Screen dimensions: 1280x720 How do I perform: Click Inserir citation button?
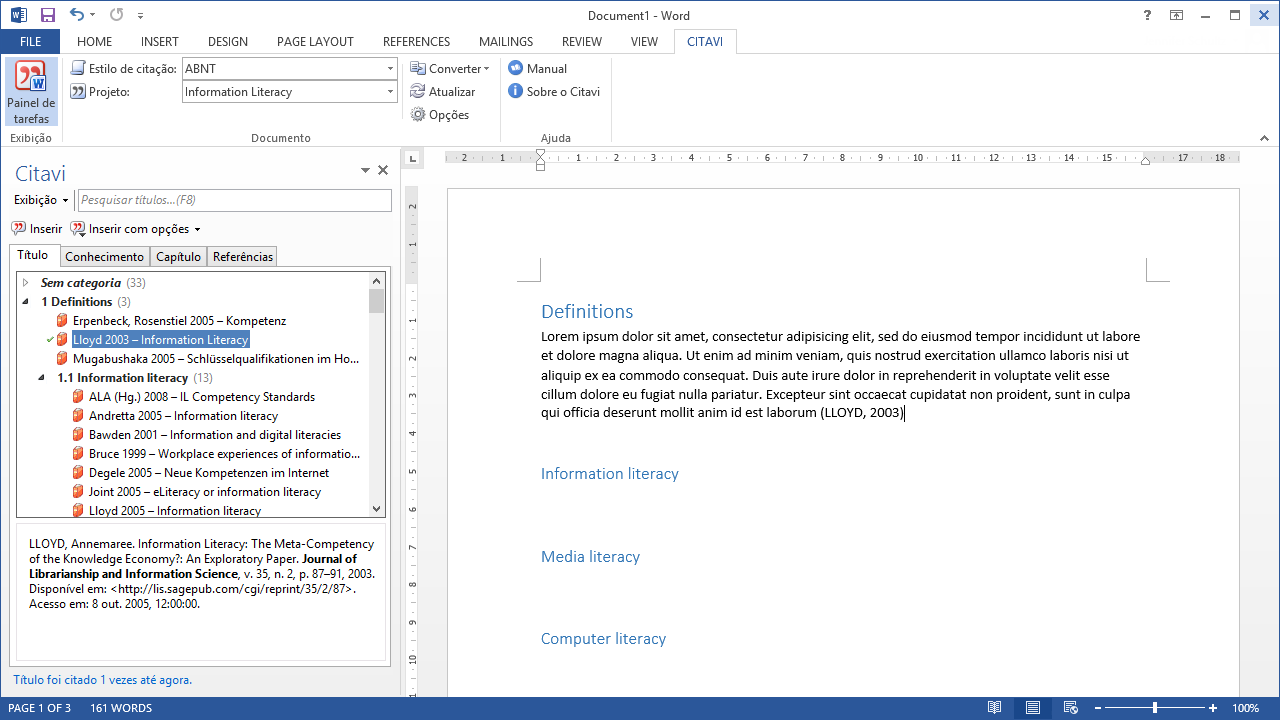click(37, 229)
